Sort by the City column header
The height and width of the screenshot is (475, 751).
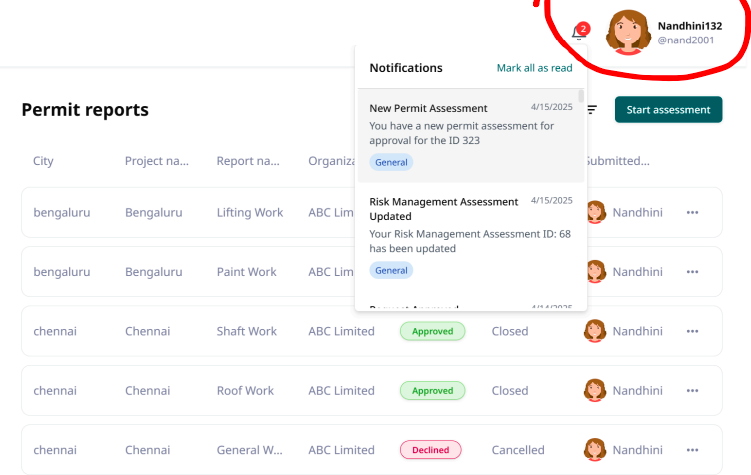43,161
